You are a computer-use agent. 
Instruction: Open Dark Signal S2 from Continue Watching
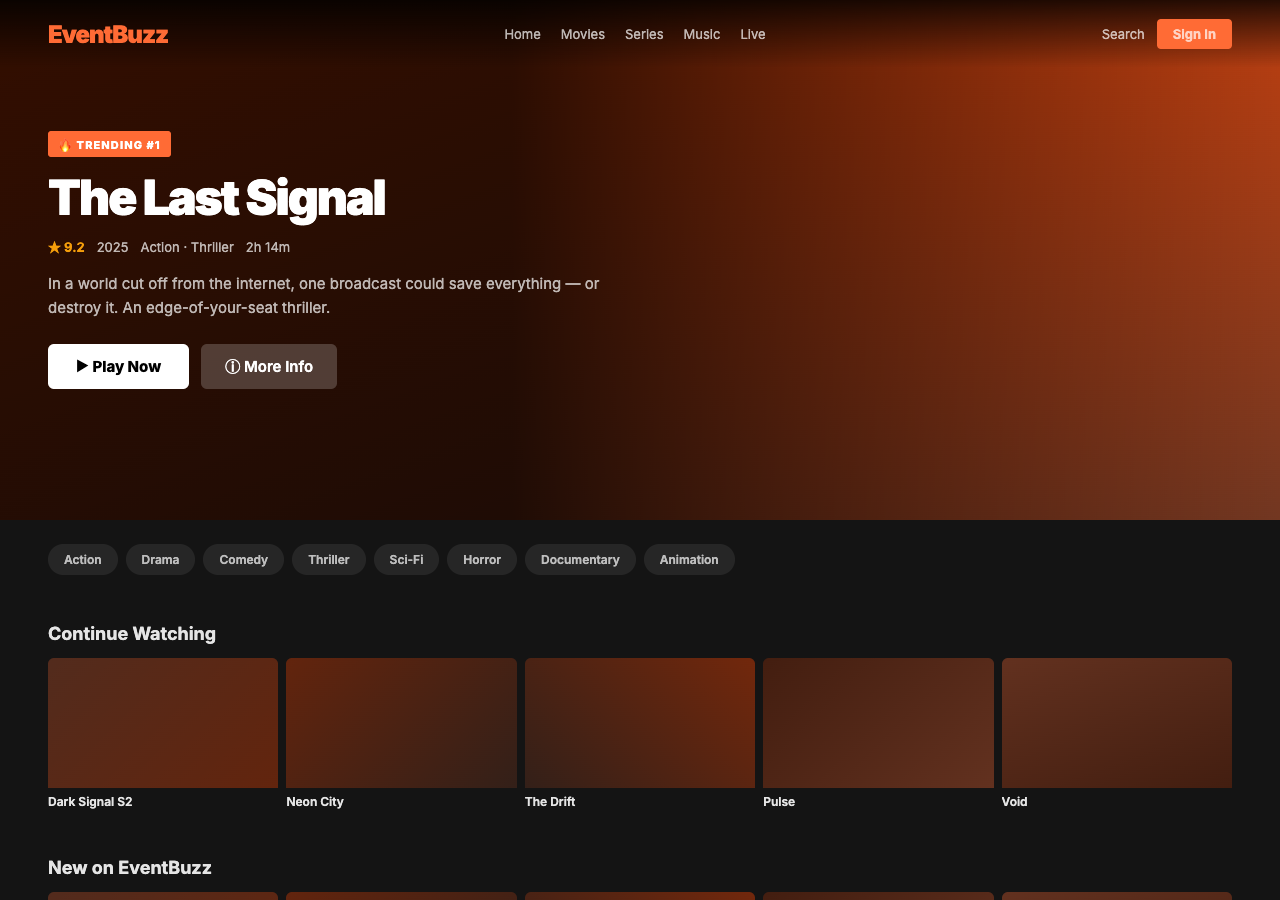[x=163, y=722]
